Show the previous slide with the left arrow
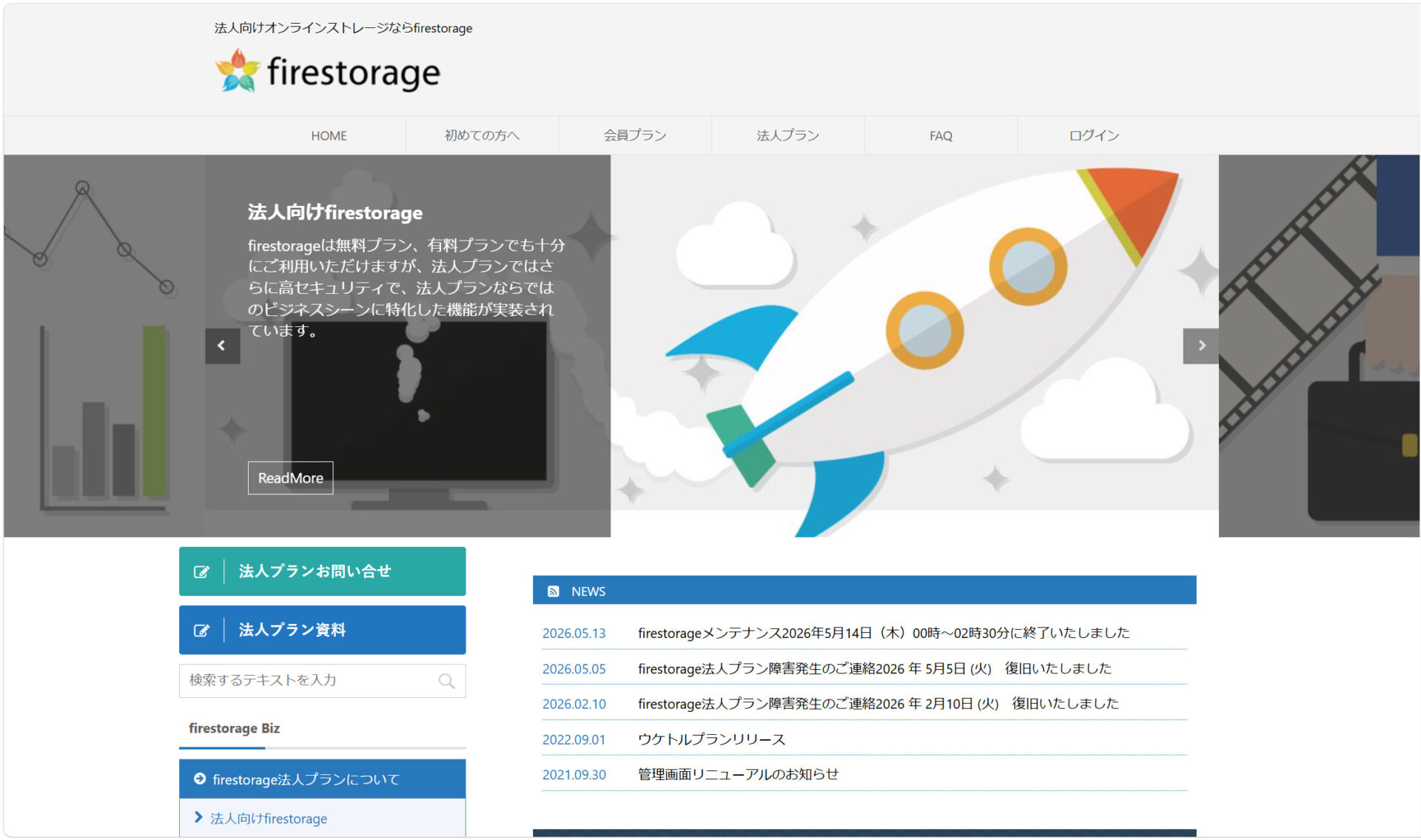Screen dimensions: 1421x840 pos(222,346)
